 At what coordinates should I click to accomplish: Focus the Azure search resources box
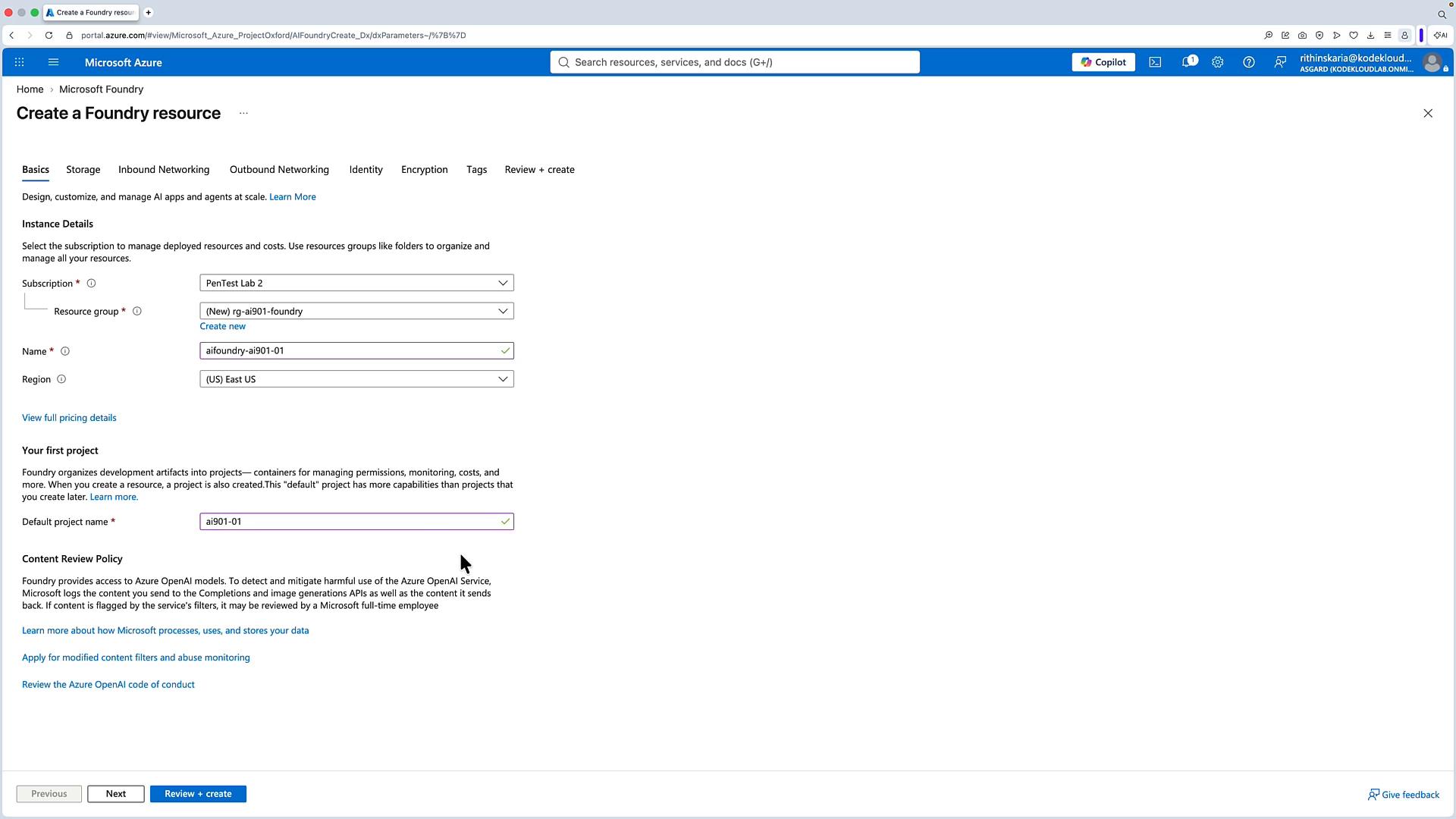pyautogui.click(x=735, y=62)
